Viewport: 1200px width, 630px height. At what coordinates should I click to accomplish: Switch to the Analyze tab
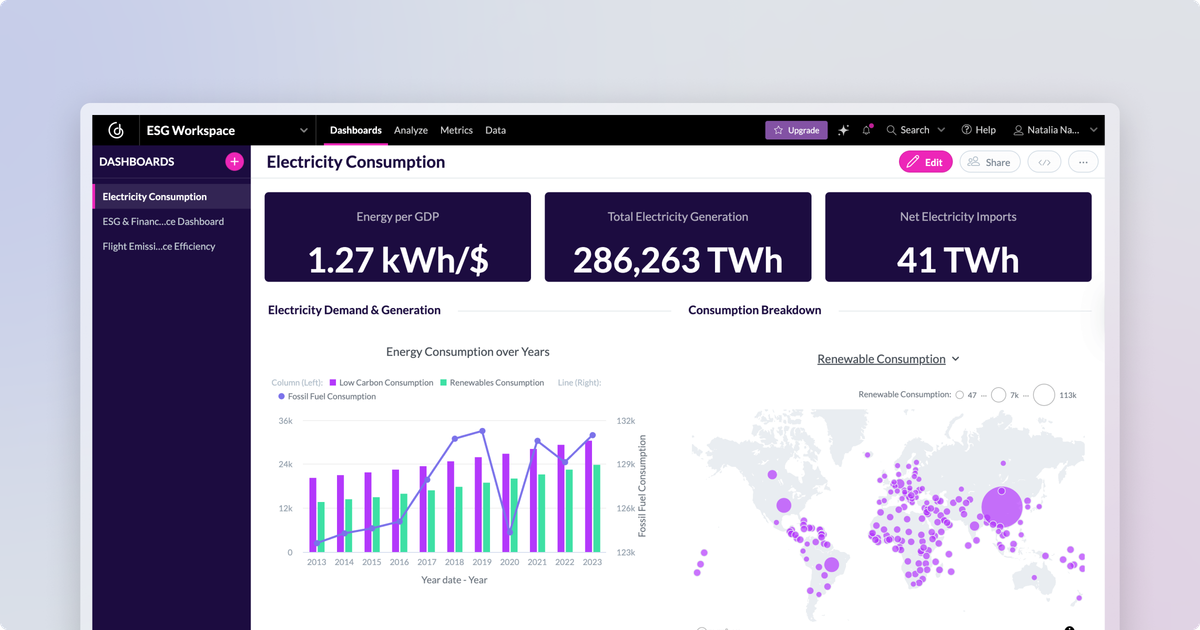(x=411, y=130)
